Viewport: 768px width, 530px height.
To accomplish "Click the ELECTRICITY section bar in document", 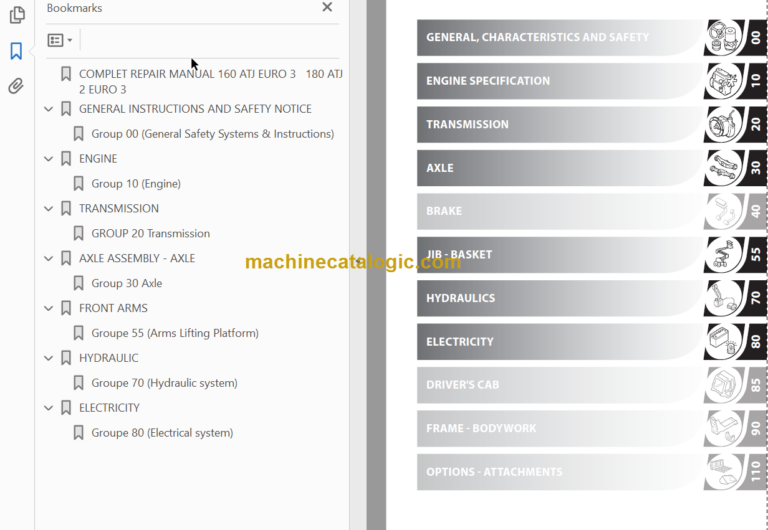I will (560, 341).
